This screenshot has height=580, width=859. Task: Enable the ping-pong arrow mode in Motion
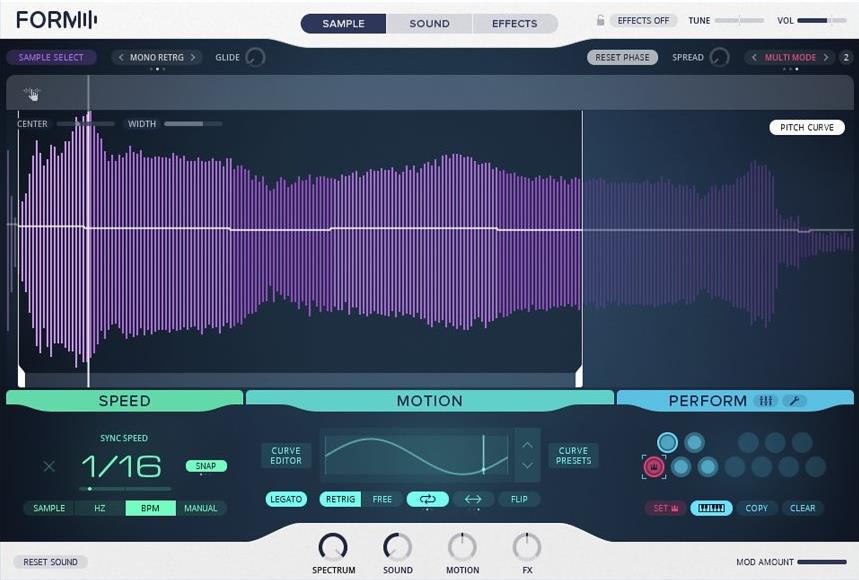(473, 499)
